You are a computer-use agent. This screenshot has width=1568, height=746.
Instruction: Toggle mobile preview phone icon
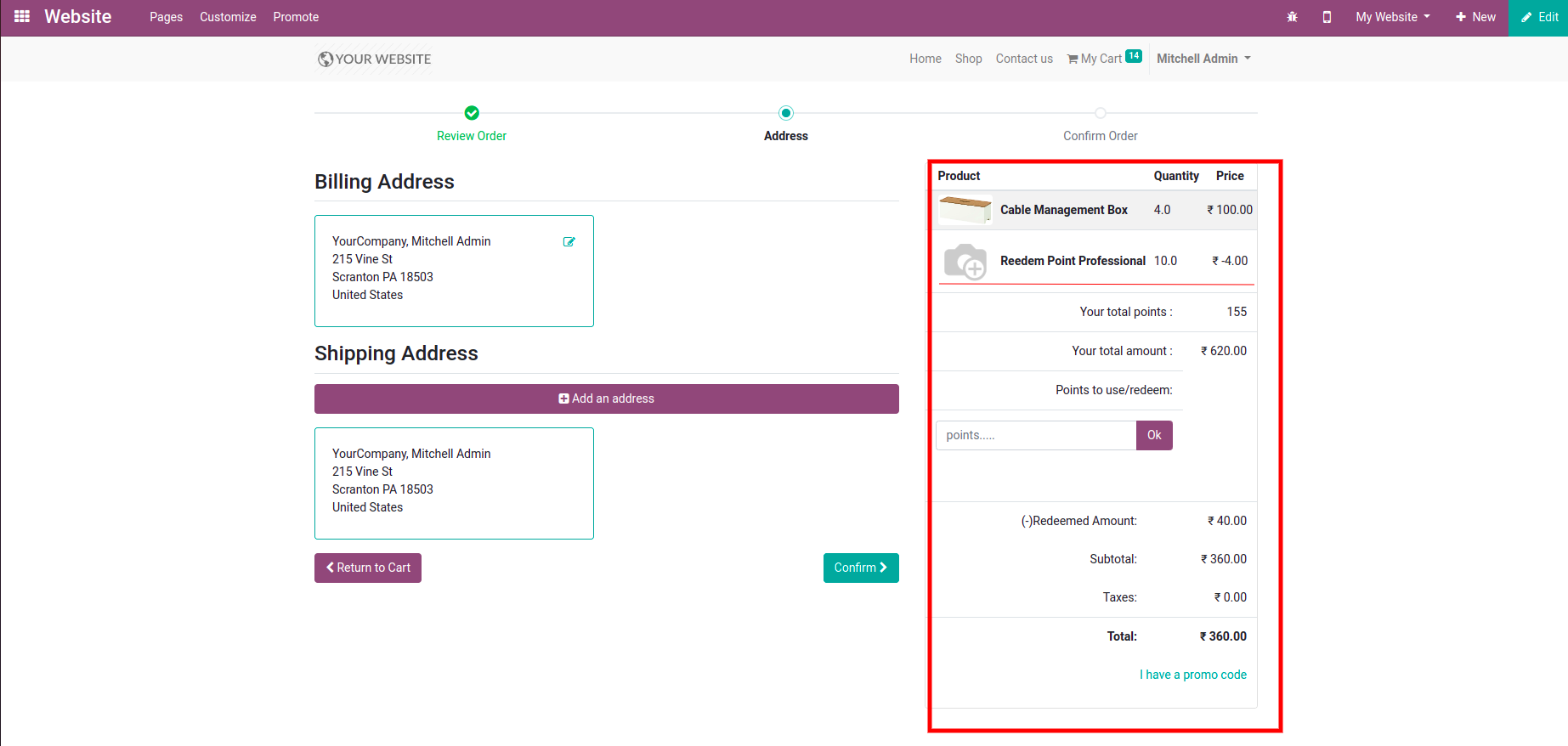tap(1327, 17)
